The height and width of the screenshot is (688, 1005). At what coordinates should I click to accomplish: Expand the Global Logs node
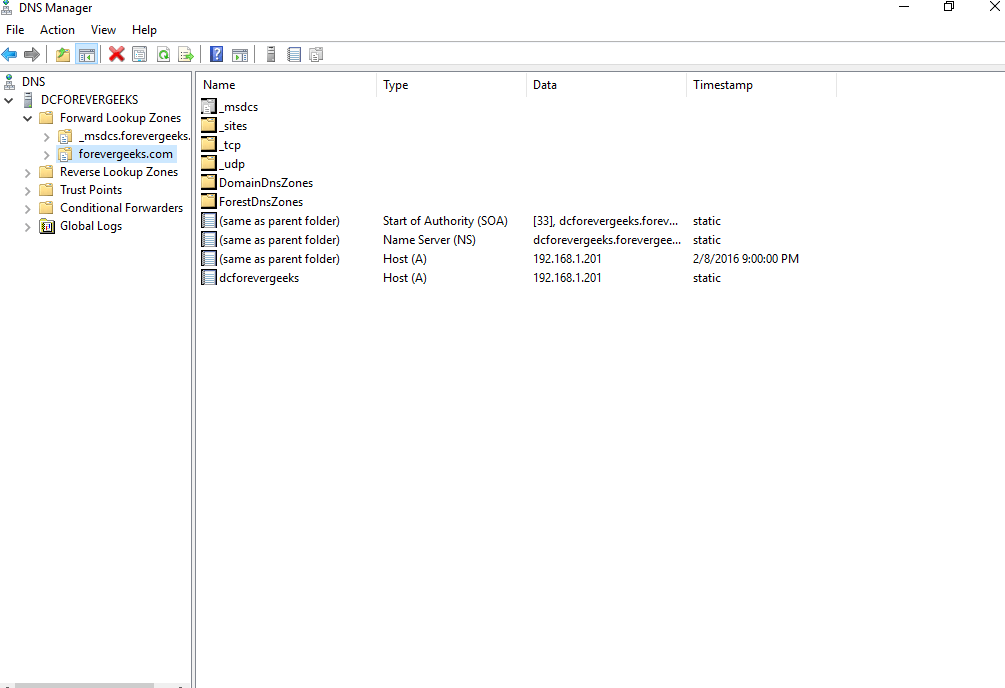28,226
